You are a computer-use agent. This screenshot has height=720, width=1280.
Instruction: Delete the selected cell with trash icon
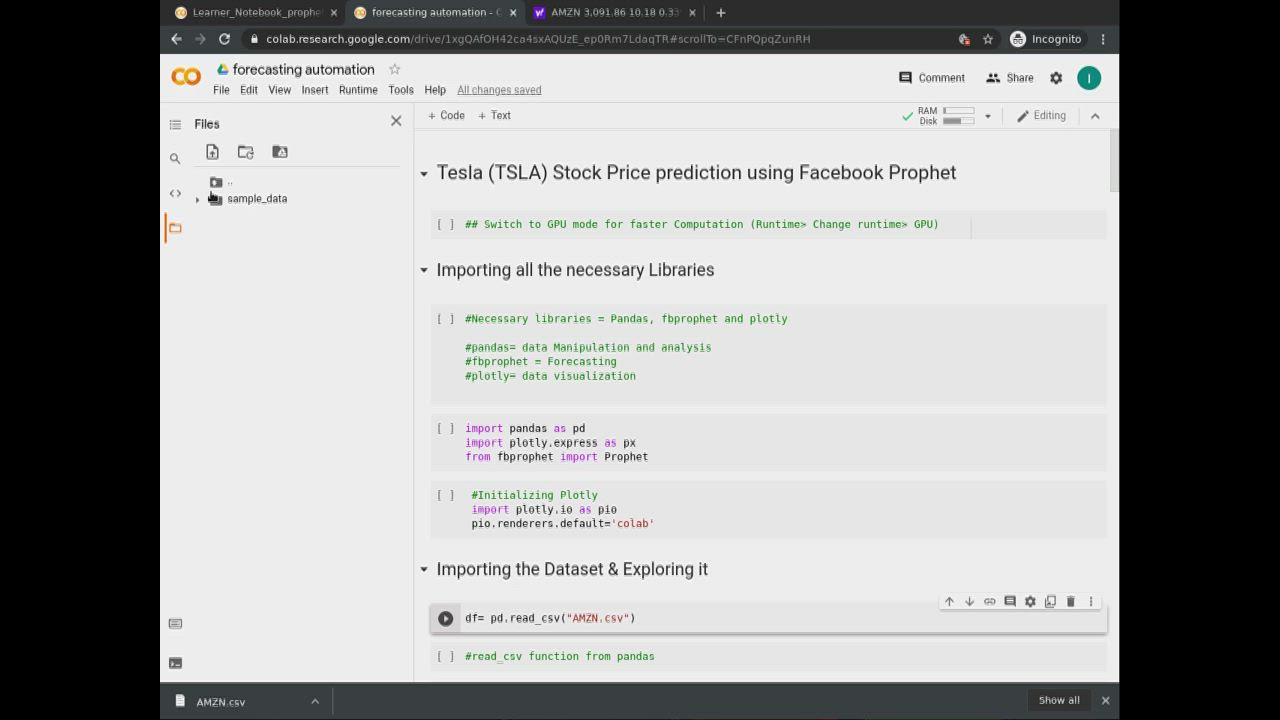[1070, 601]
